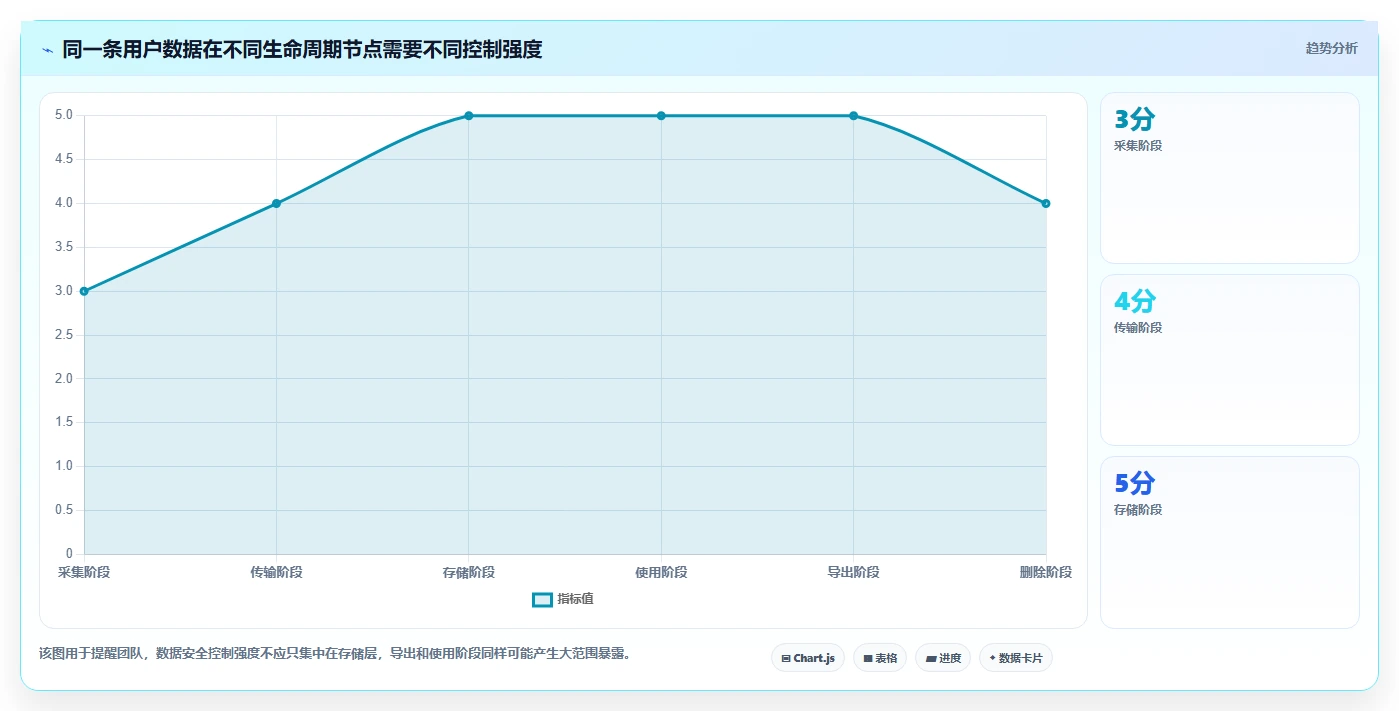The height and width of the screenshot is (711, 1399).
Task: Click the 采集阶段 x-axis label
Action: click(x=84, y=572)
